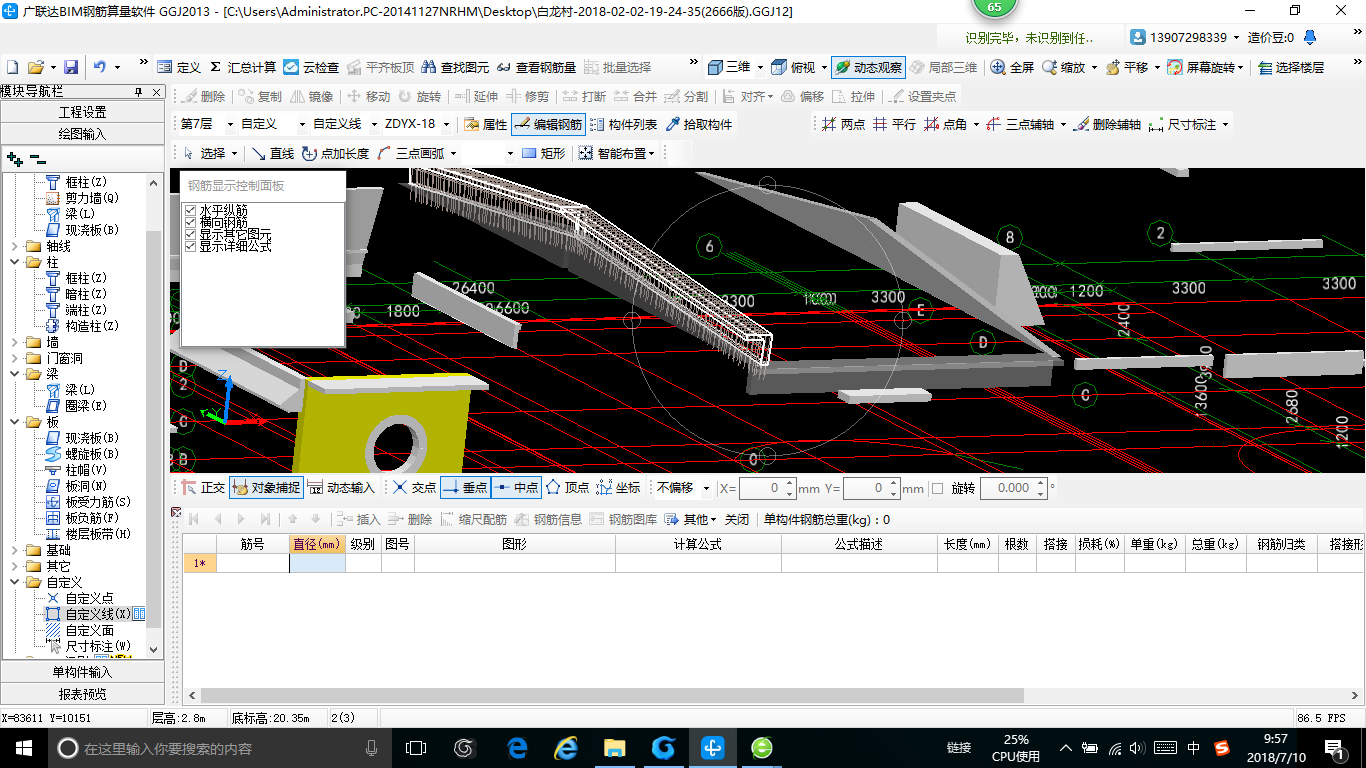The width and height of the screenshot is (1366, 768).
Task: Click the 复制 copy tool
Action: (261, 96)
